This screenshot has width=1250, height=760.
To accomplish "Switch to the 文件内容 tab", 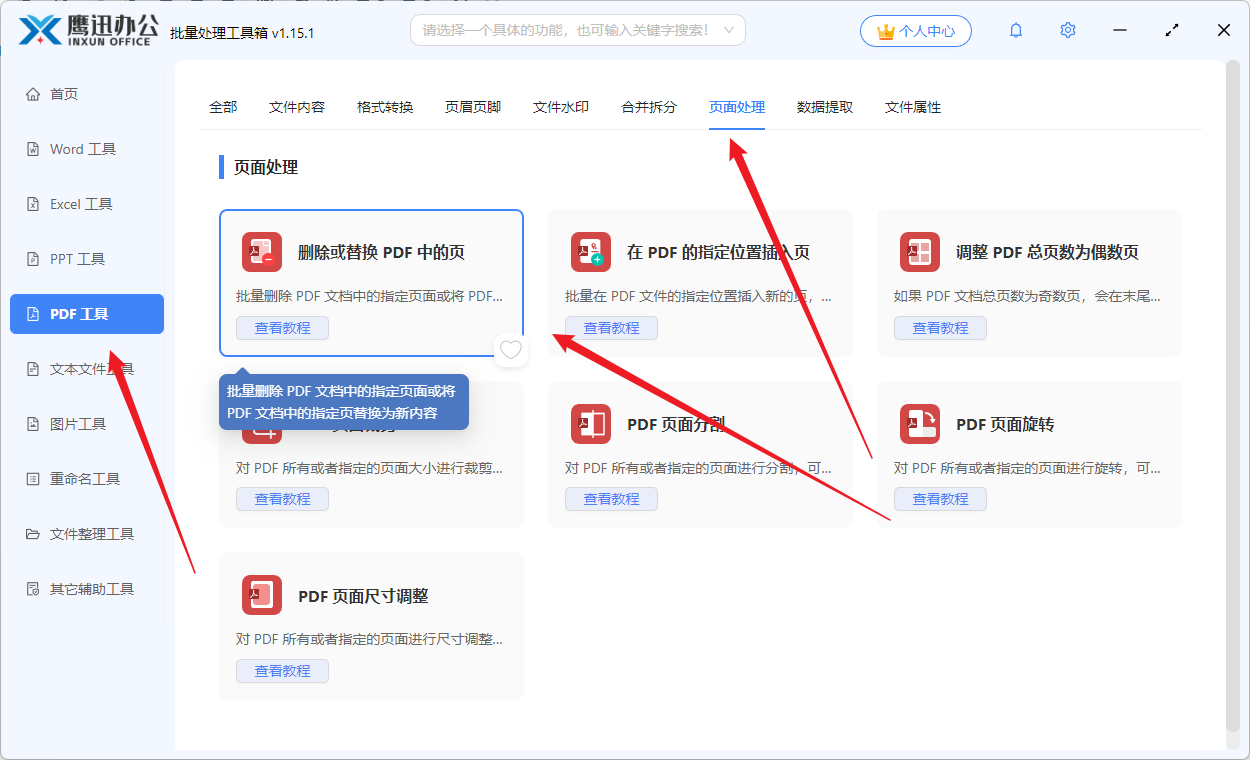I will pyautogui.click(x=297, y=107).
